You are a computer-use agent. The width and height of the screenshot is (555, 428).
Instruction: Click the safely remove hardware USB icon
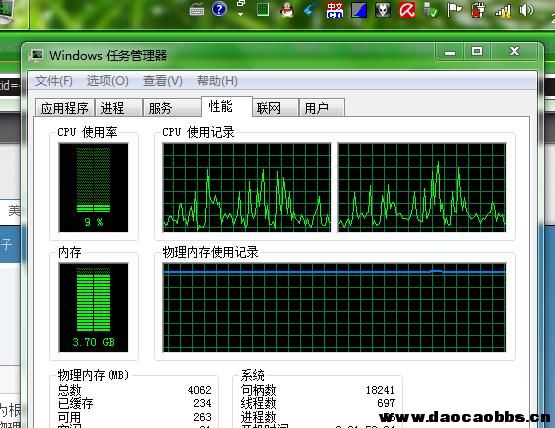[431, 10]
